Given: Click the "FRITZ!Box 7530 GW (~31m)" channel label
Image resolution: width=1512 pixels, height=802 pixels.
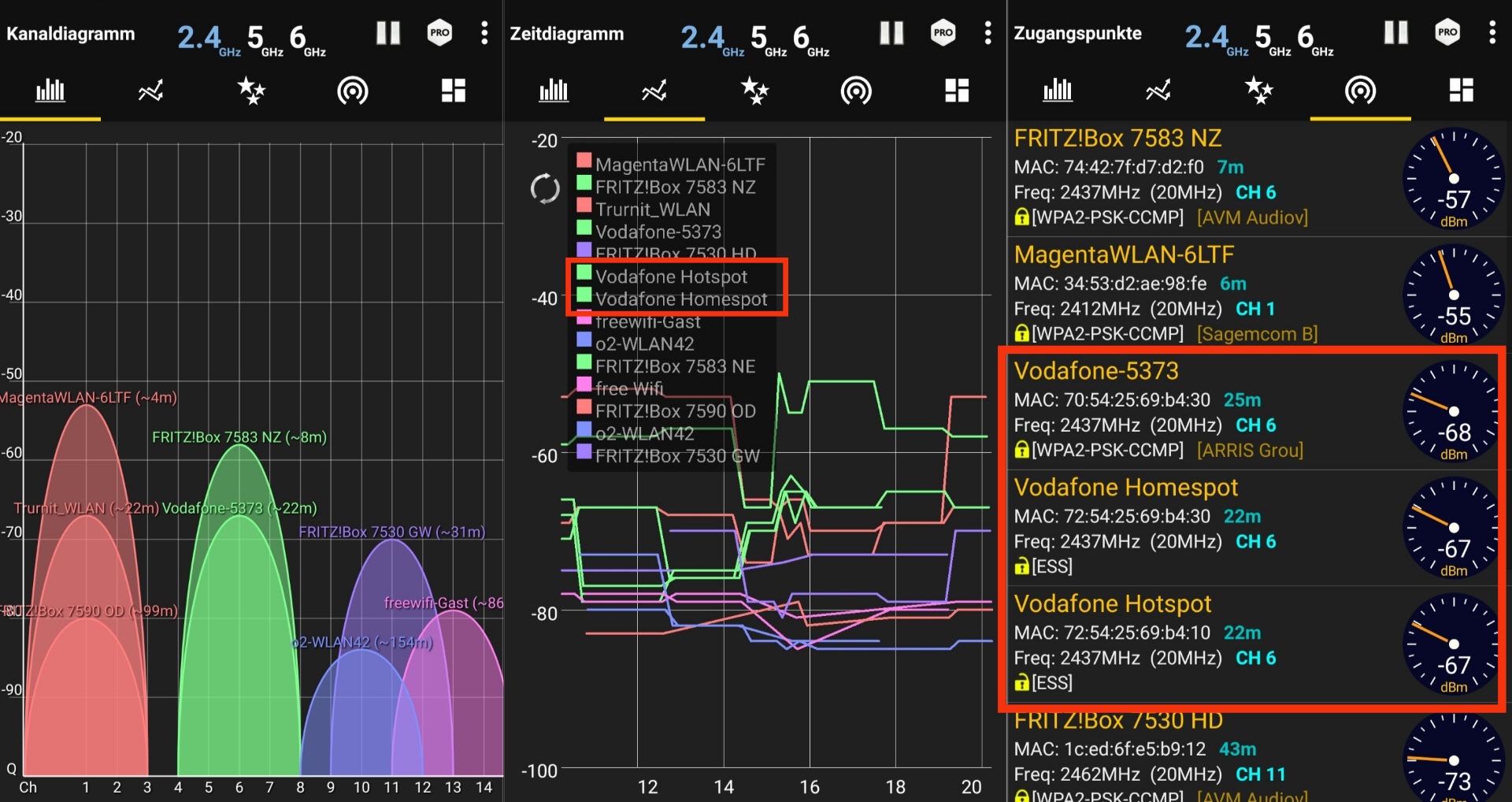Looking at the screenshot, I should click(x=392, y=532).
